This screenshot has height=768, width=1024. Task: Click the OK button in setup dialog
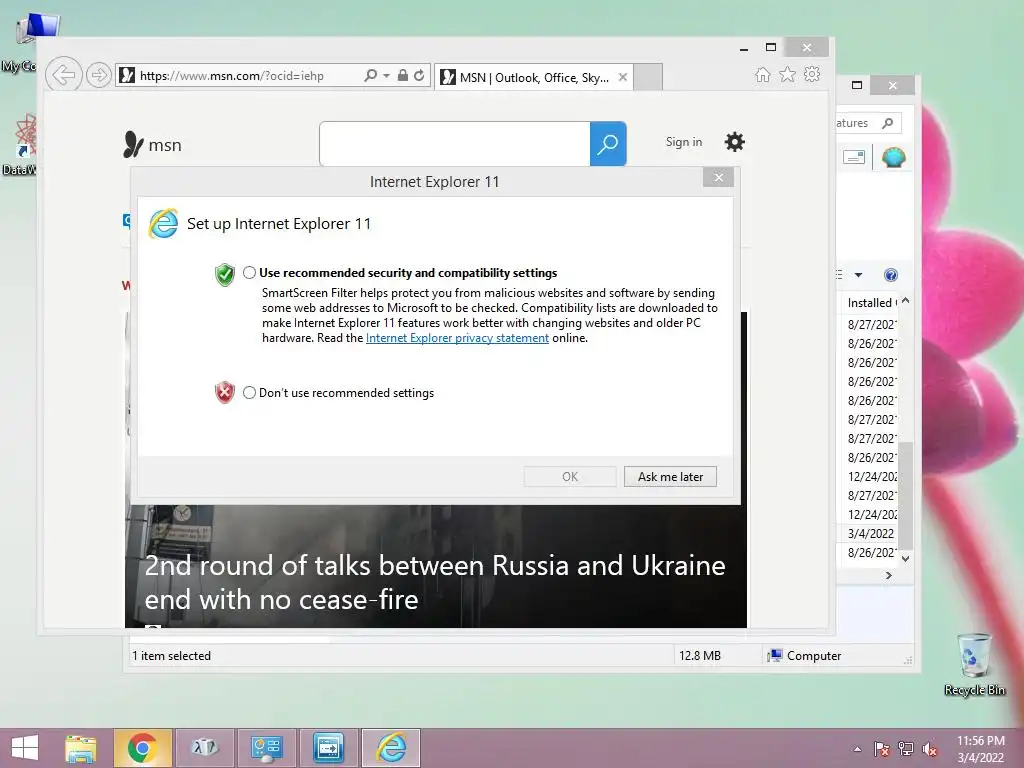coord(570,477)
